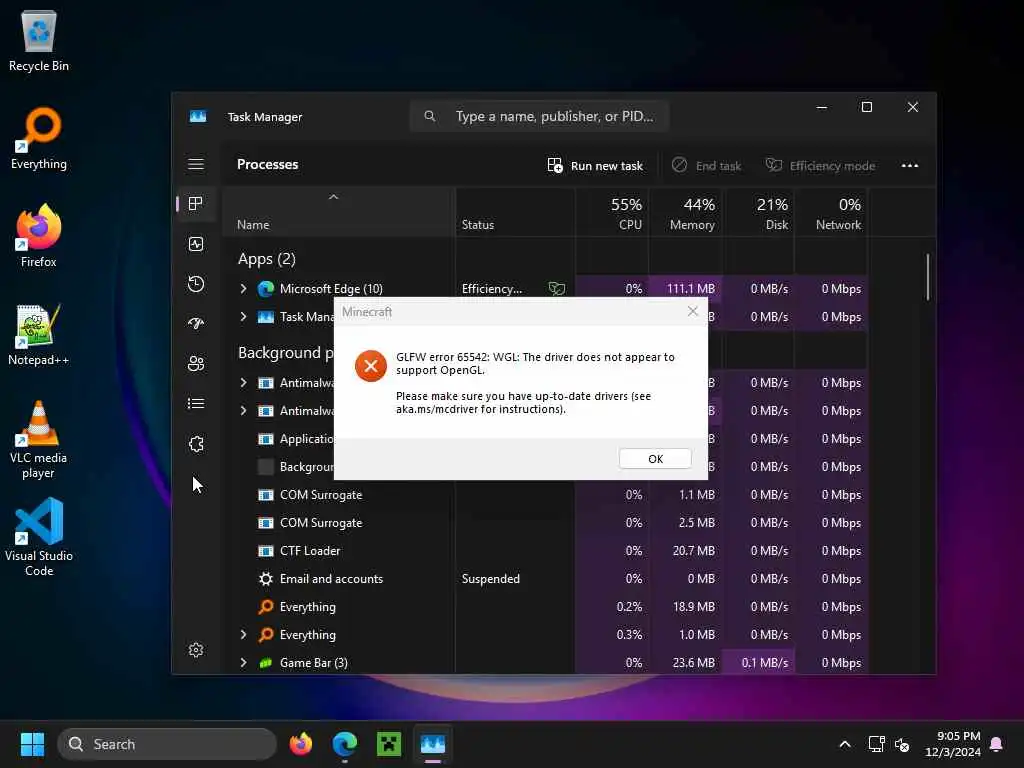Open the Windows Start menu
Image resolution: width=1024 pixels, height=768 pixels.
[x=32, y=744]
